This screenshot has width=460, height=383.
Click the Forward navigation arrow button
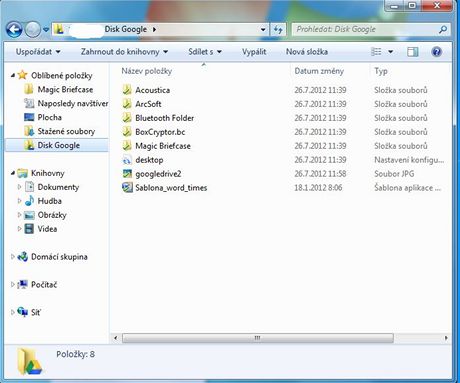(32, 30)
